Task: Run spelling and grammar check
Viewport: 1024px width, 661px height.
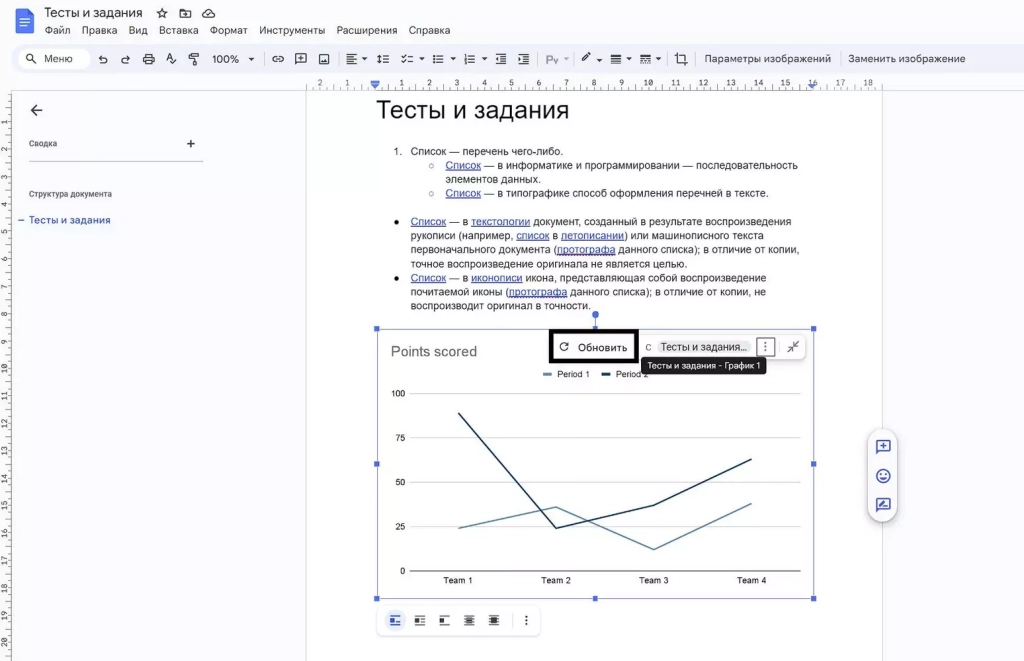Action: pos(172,58)
